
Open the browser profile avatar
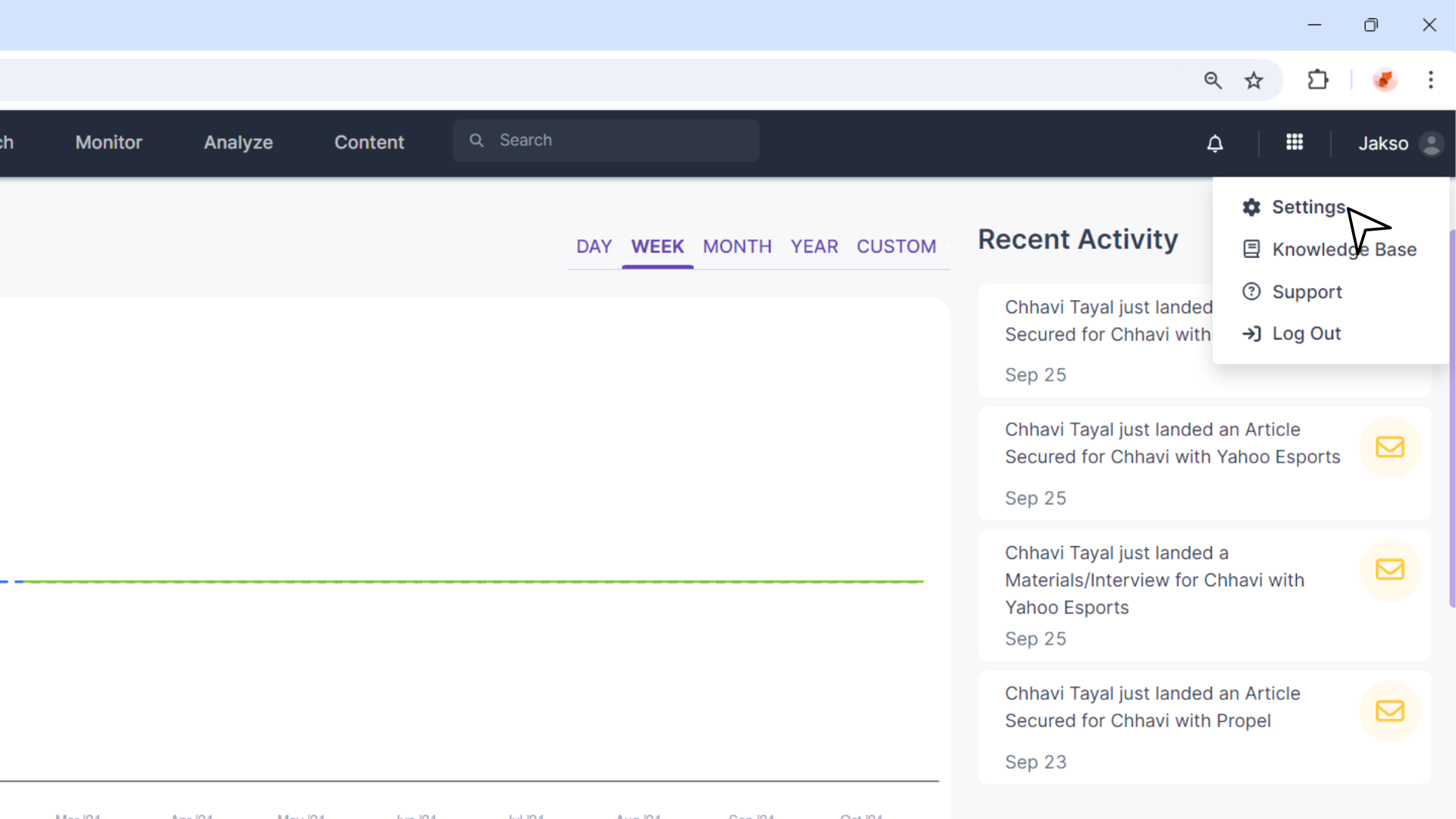[1385, 80]
